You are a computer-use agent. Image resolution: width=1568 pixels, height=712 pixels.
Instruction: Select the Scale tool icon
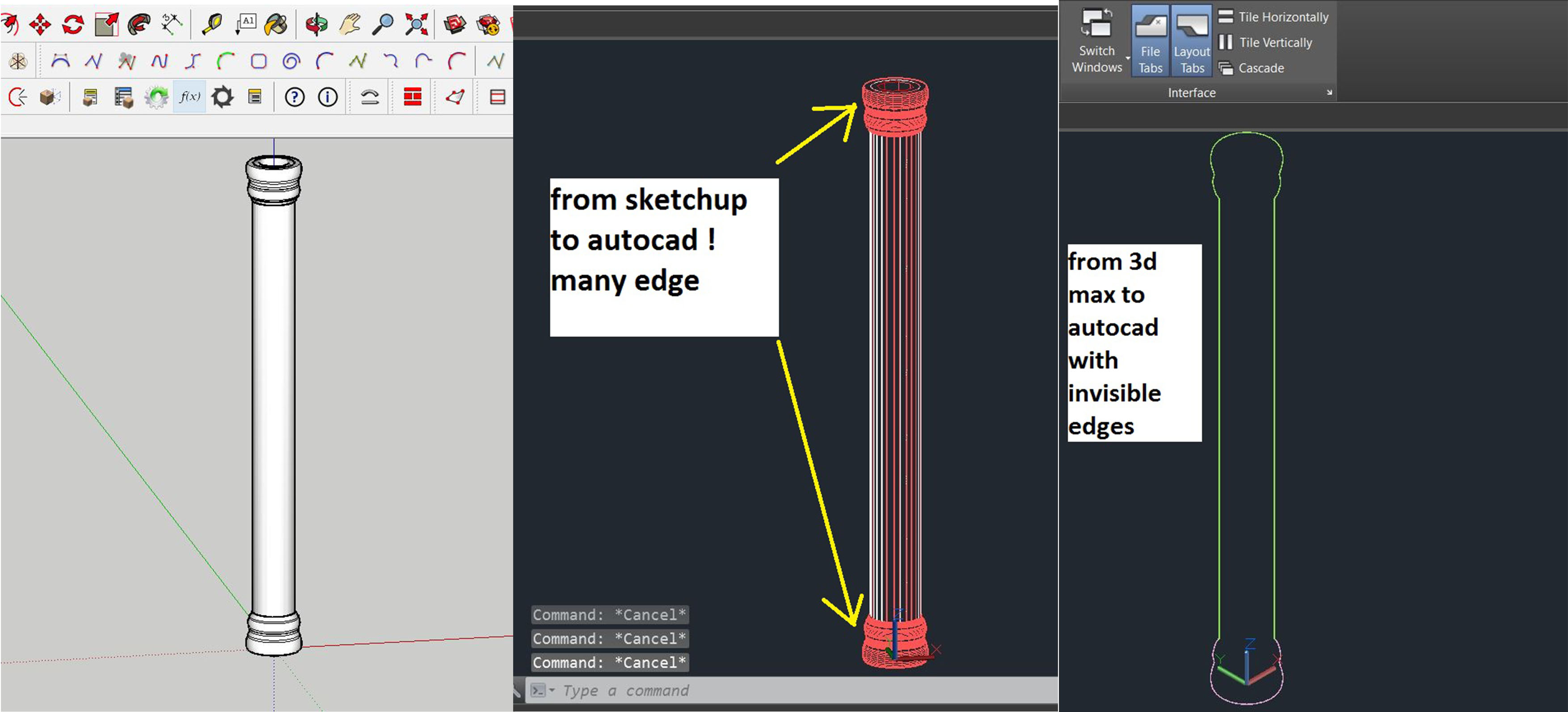(x=106, y=24)
